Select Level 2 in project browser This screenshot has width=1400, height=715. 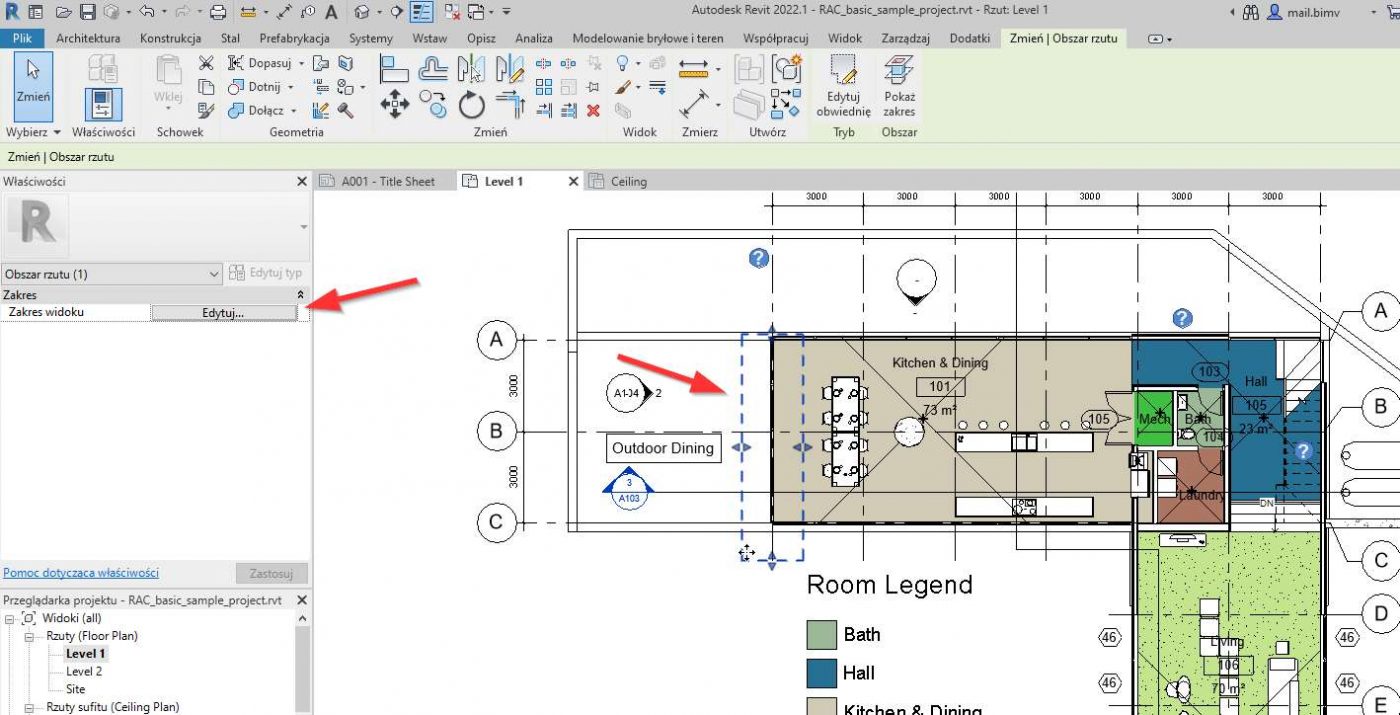(x=84, y=671)
